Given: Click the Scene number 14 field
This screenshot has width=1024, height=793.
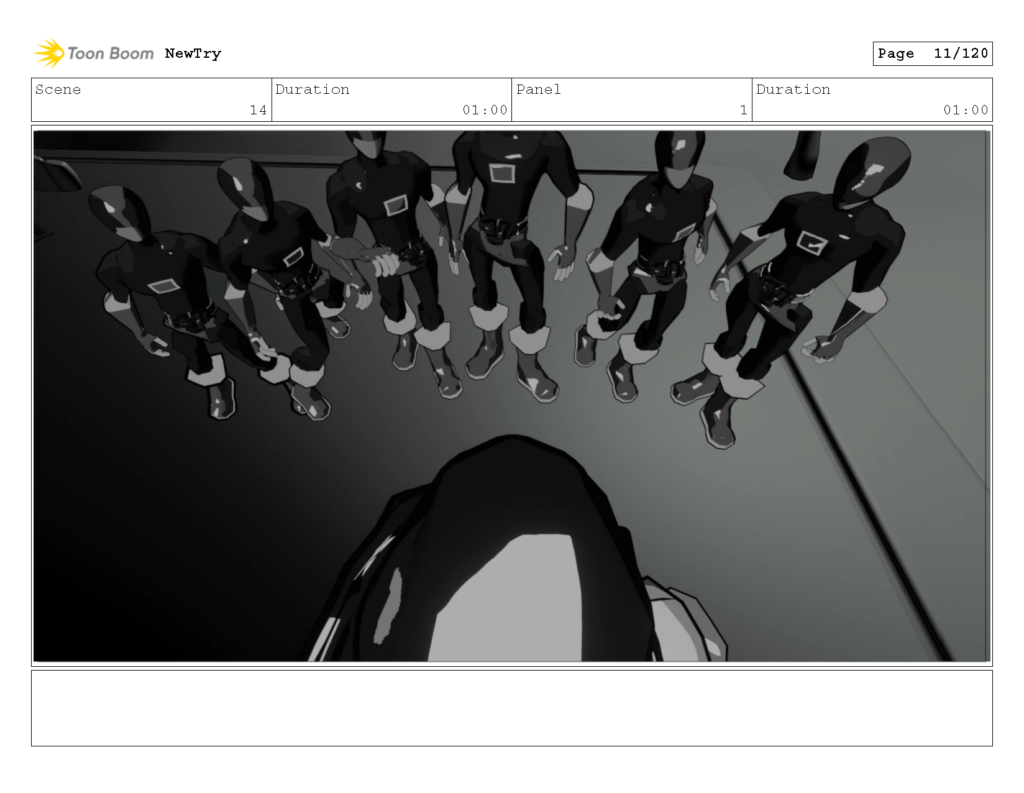Looking at the screenshot, I should pos(261,110).
